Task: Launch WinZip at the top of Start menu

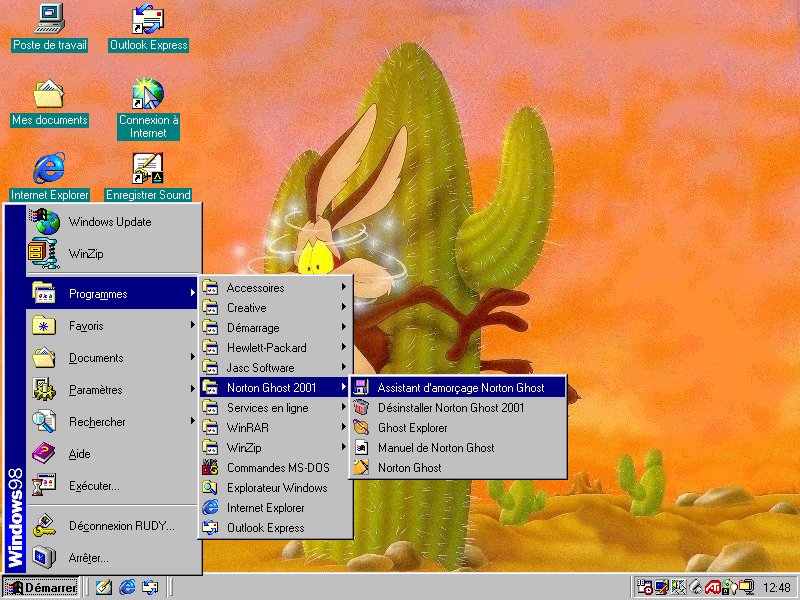Action: tap(113, 254)
